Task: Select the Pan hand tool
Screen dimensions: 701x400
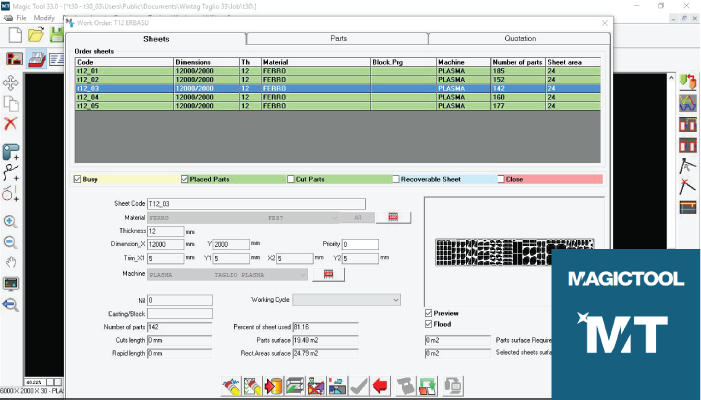Action: click(11, 263)
